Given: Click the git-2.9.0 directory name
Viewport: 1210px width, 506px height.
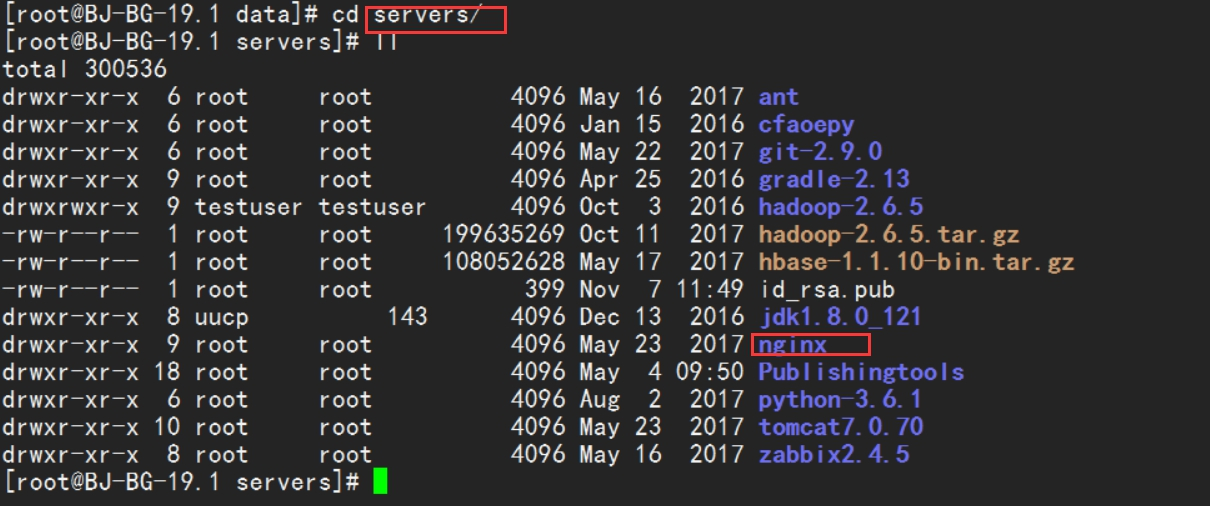Looking at the screenshot, I should tap(820, 152).
